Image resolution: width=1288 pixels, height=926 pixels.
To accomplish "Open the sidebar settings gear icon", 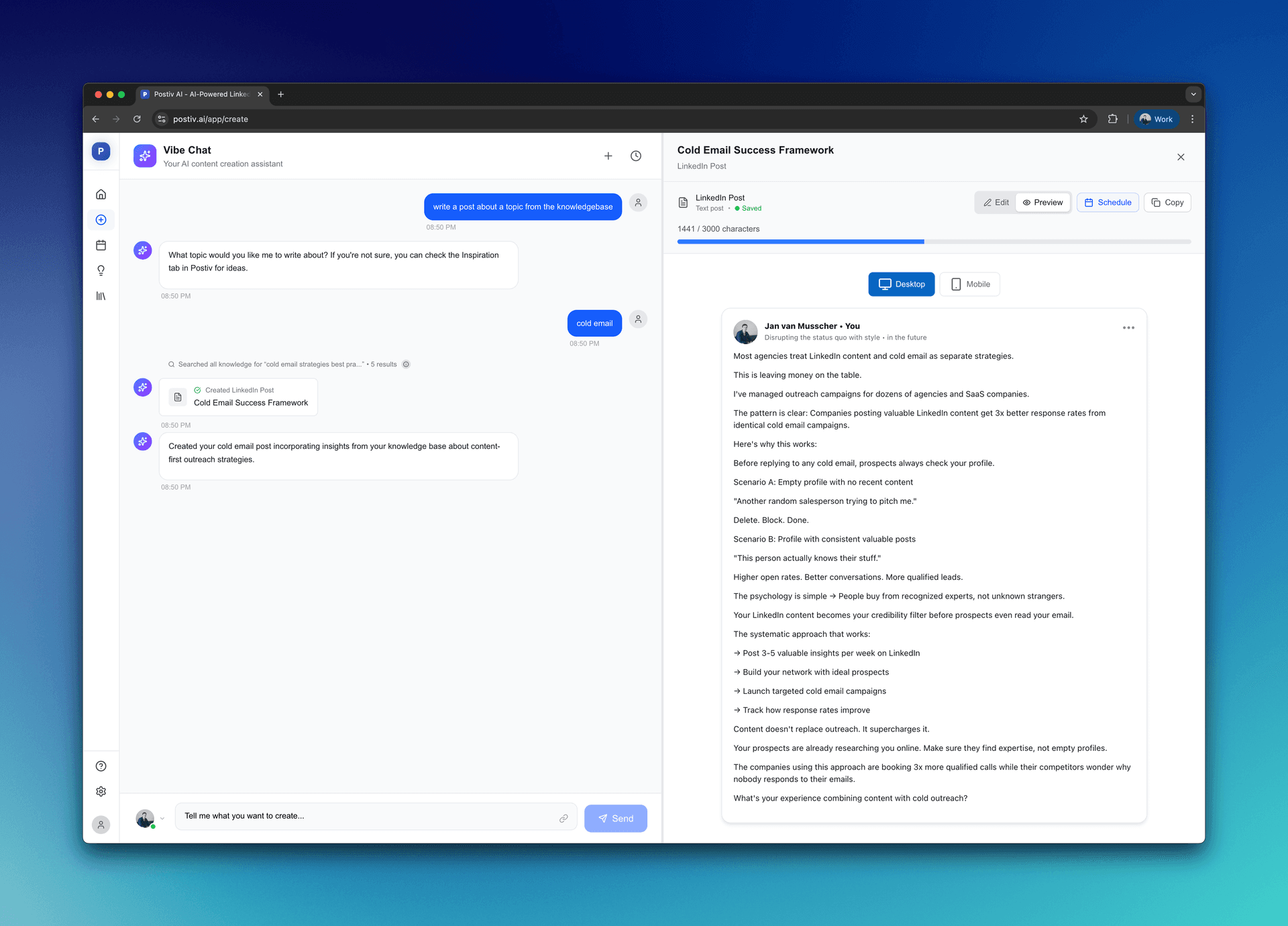I will coord(101,792).
